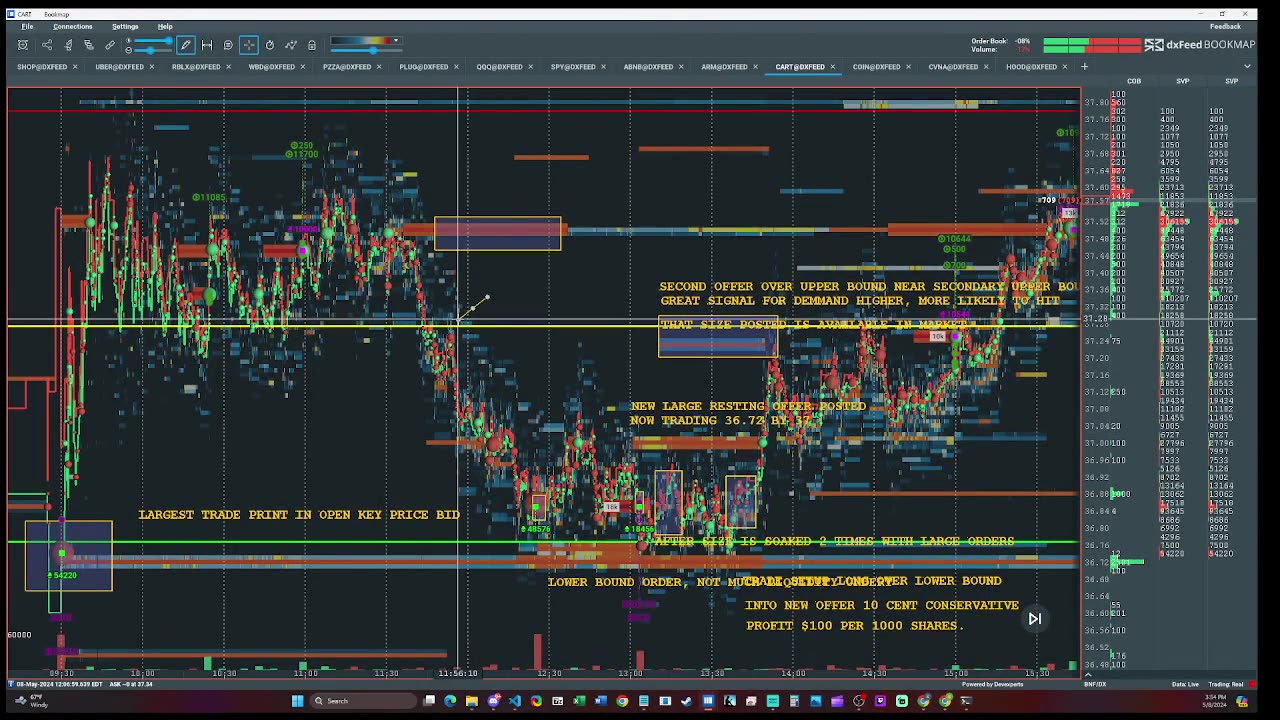Viewport: 1280px width, 720px height.
Task: Switch to the CVNA@DXFEED tab
Action: pos(953,67)
